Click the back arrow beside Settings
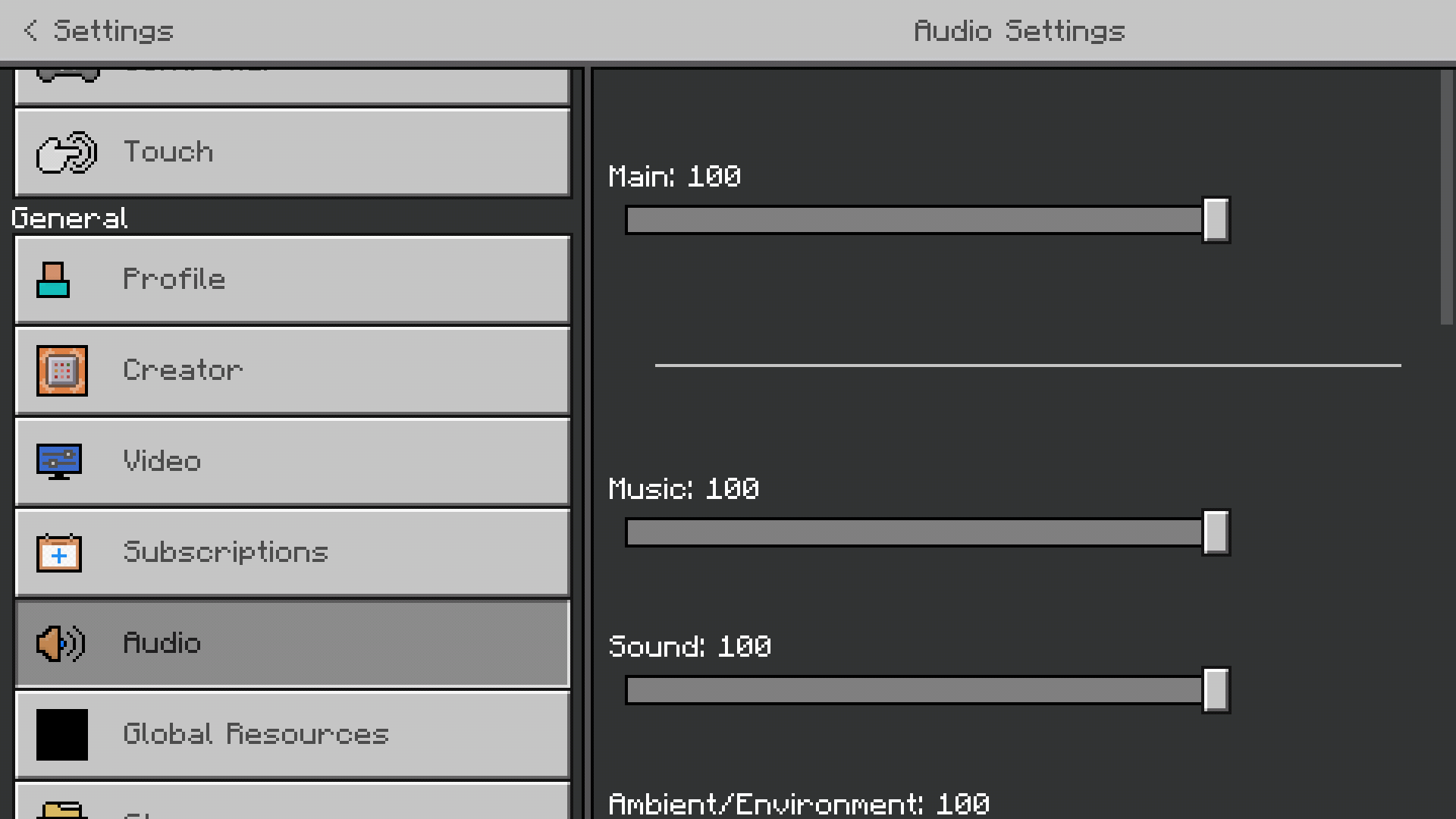The height and width of the screenshot is (819, 1456). [x=30, y=30]
